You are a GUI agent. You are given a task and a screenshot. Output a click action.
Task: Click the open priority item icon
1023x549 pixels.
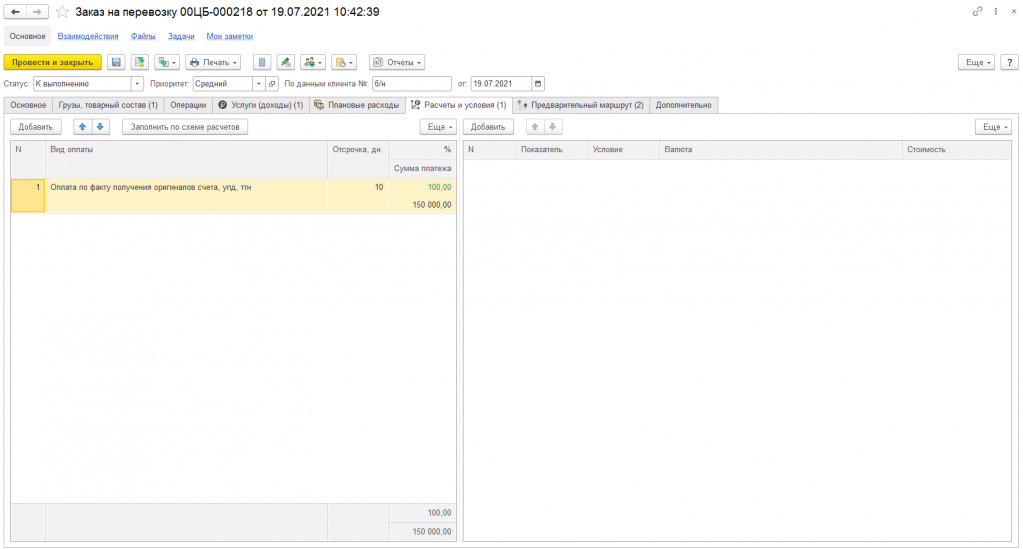272,84
